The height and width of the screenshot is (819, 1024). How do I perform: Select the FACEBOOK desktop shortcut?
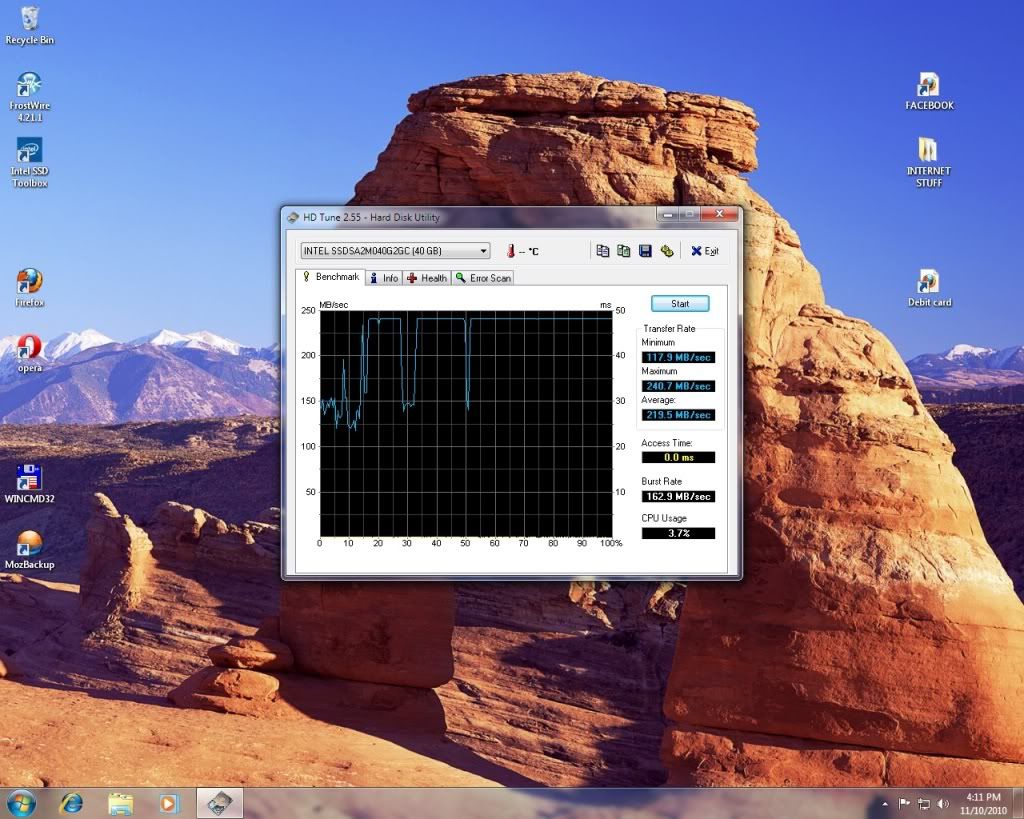tap(929, 91)
